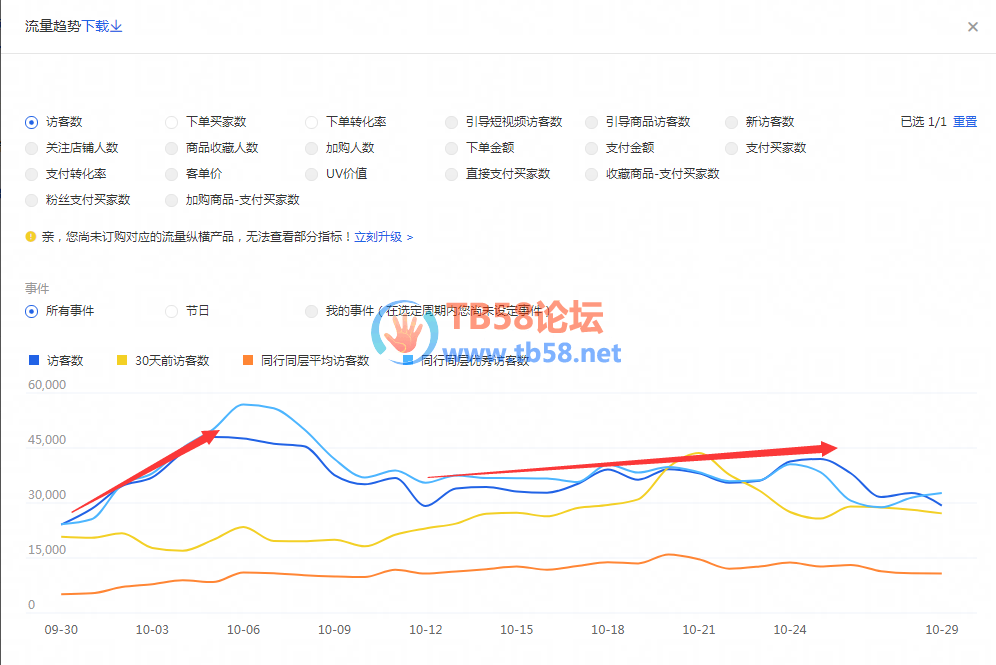This screenshot has height=665, width=996.
Task: Click the 10-06 date on chart axis
Action: point(244,630)
